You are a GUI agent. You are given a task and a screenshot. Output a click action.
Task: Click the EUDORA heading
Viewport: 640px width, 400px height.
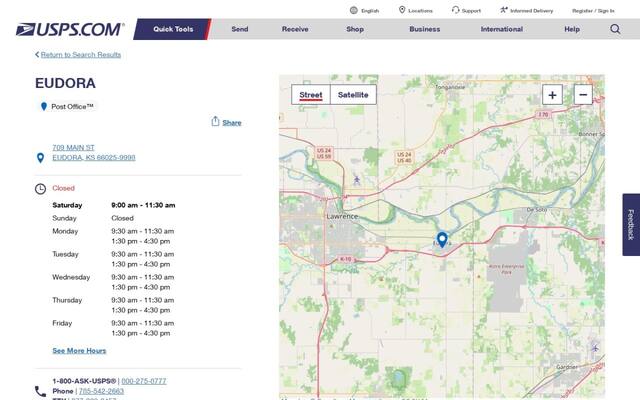click(x=65, y=83)
